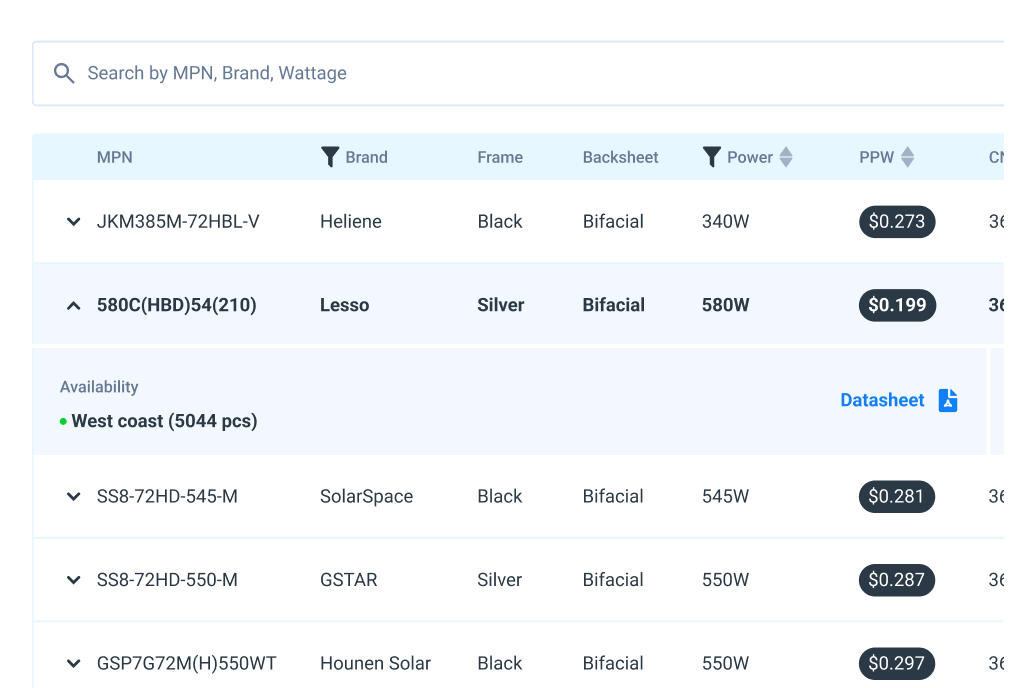Click green availability dot for West coast
The image size is (1012, 688).
[x=63, y=422]
